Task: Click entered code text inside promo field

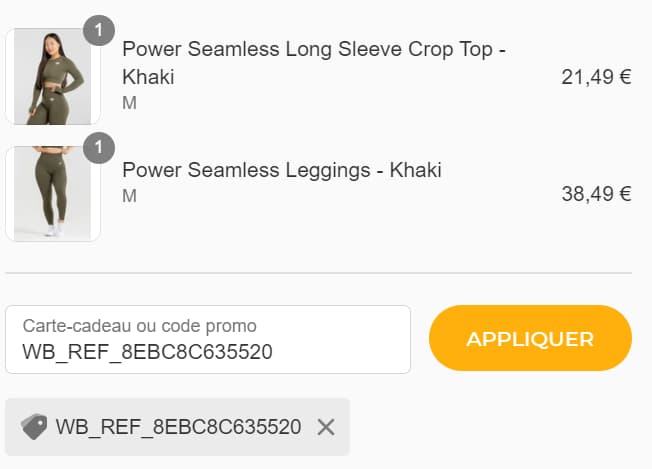Action: coord(147,352)
